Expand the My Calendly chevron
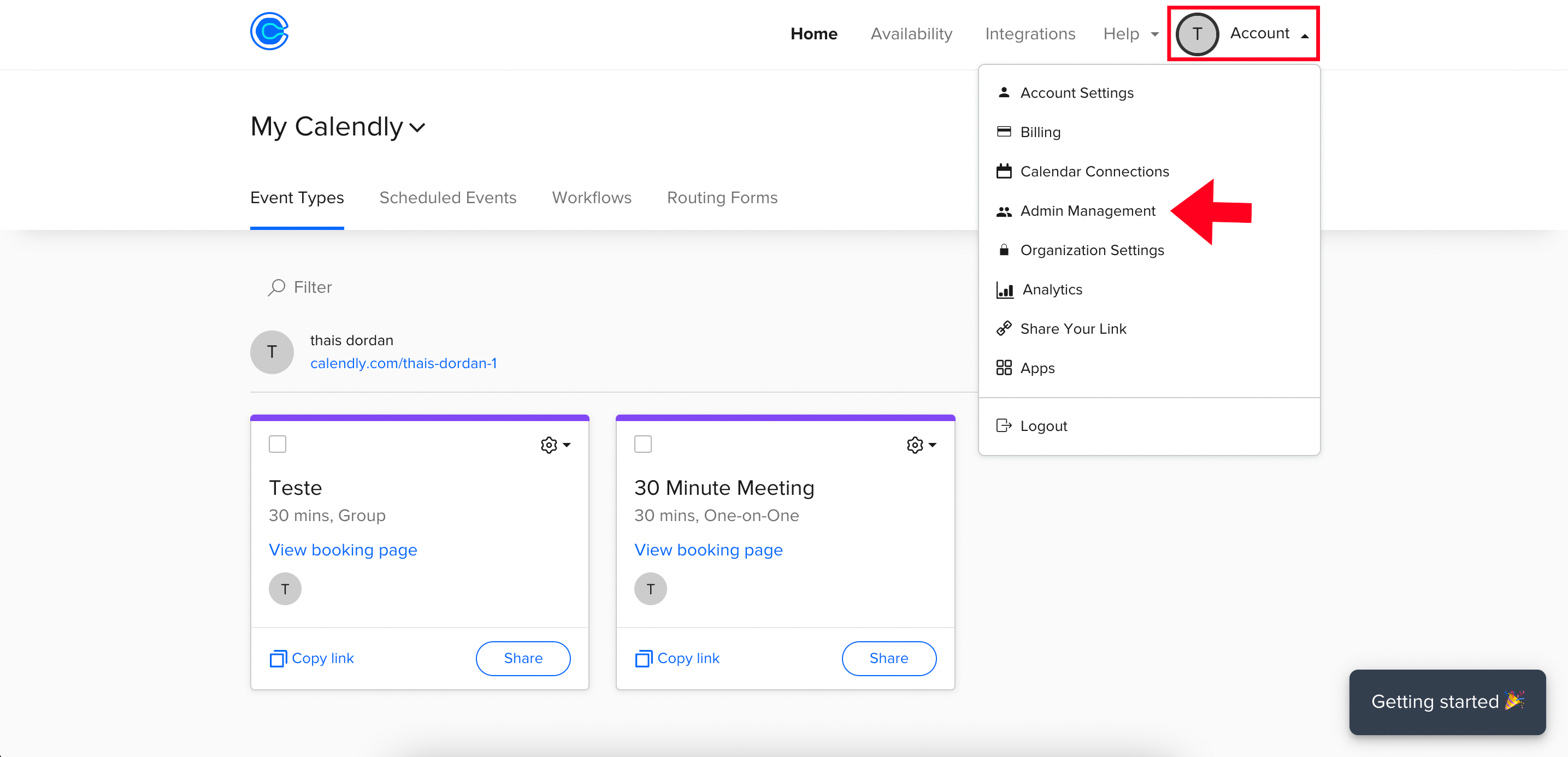 coord(417,128)
